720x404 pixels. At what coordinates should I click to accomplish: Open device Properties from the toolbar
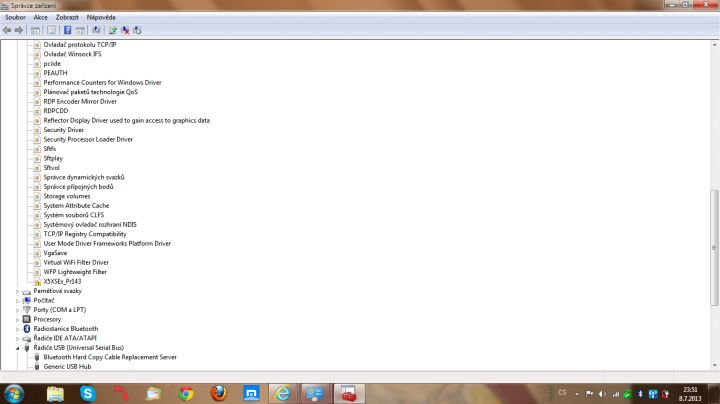click(x=51, y=30)
